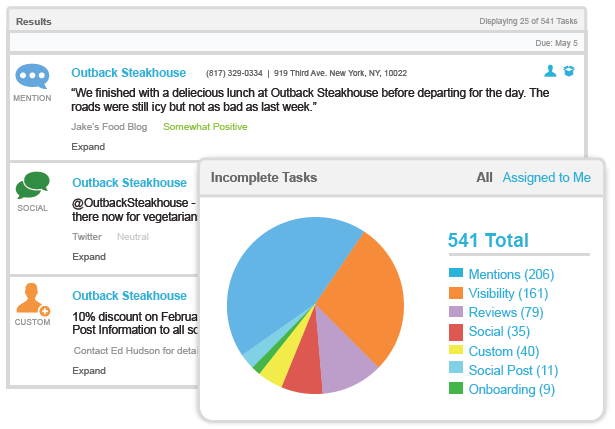615x429 pixels.
Task: Click the blue Mentions legend swatch
Action: (456, 273)
